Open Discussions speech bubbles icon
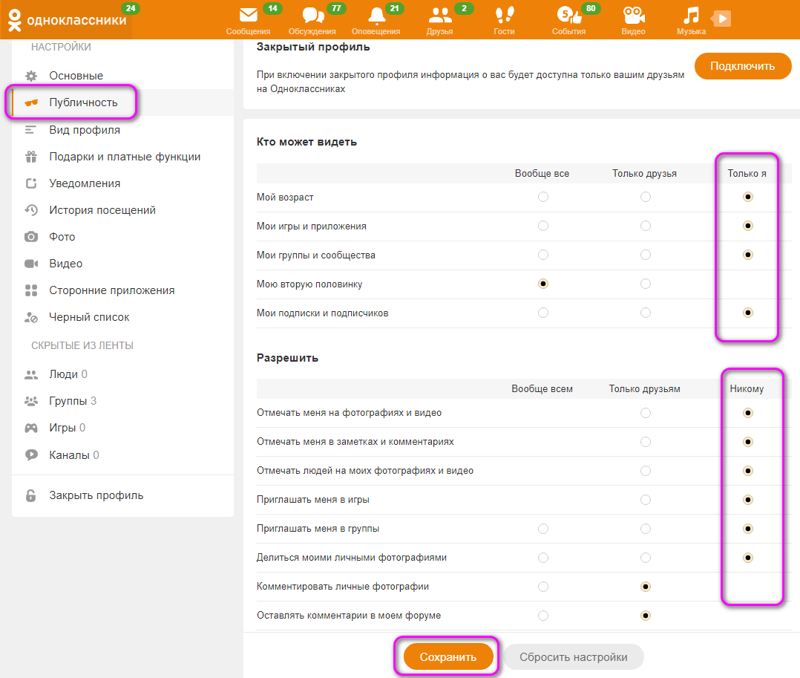Screen dimensions: 800x678 coord(313,15)
